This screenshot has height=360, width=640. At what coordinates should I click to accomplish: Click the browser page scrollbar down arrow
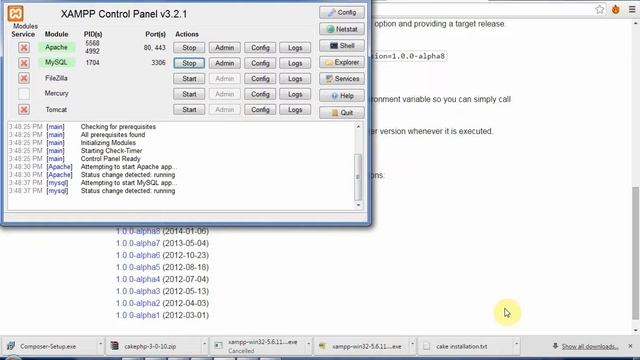636,330
